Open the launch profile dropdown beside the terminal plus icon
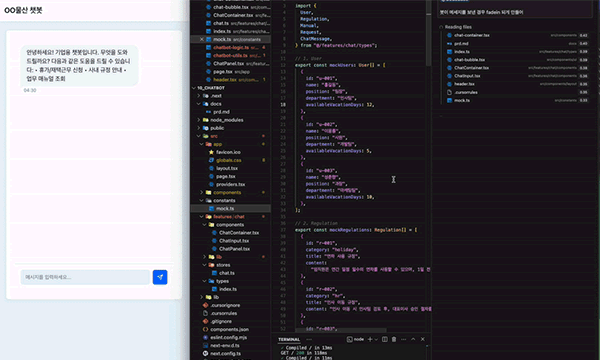600x360 pixels. [376, 339]
